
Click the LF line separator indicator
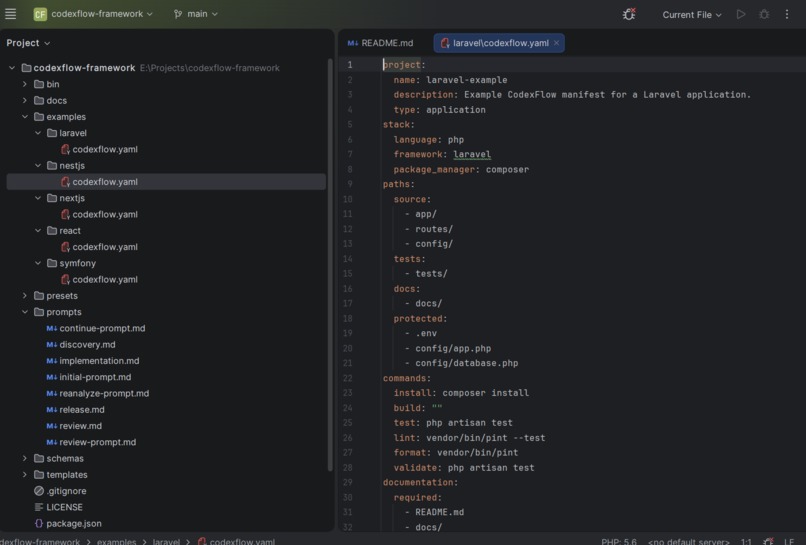[789, 541]
